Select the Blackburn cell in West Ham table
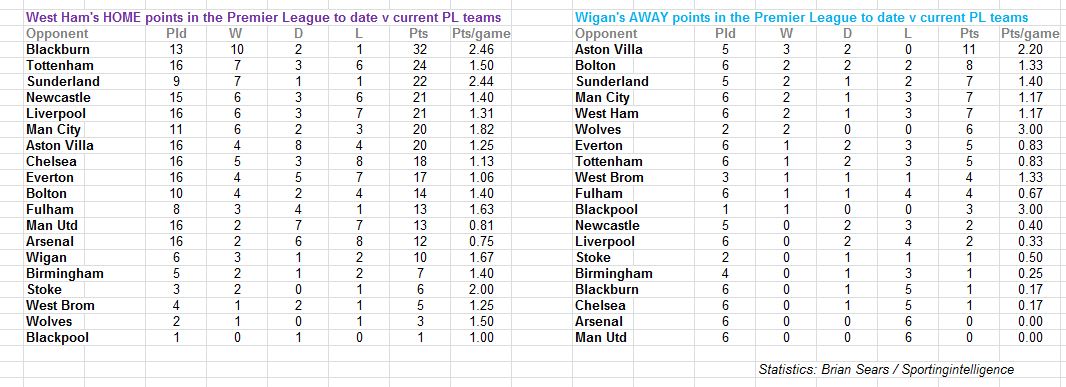This screenshot has height=387, width=1066. [x=58, y=50]
